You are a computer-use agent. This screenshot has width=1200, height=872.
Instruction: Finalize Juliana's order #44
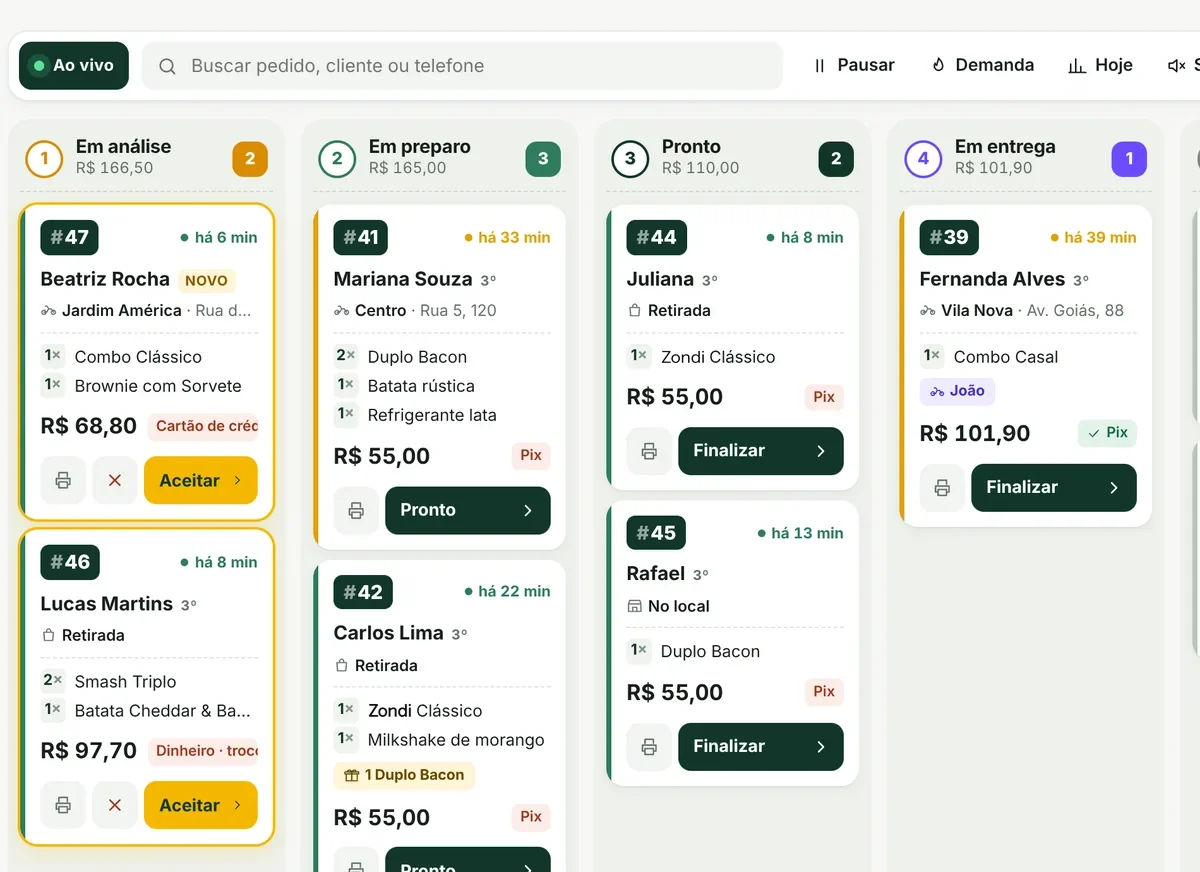click(761, 451)
